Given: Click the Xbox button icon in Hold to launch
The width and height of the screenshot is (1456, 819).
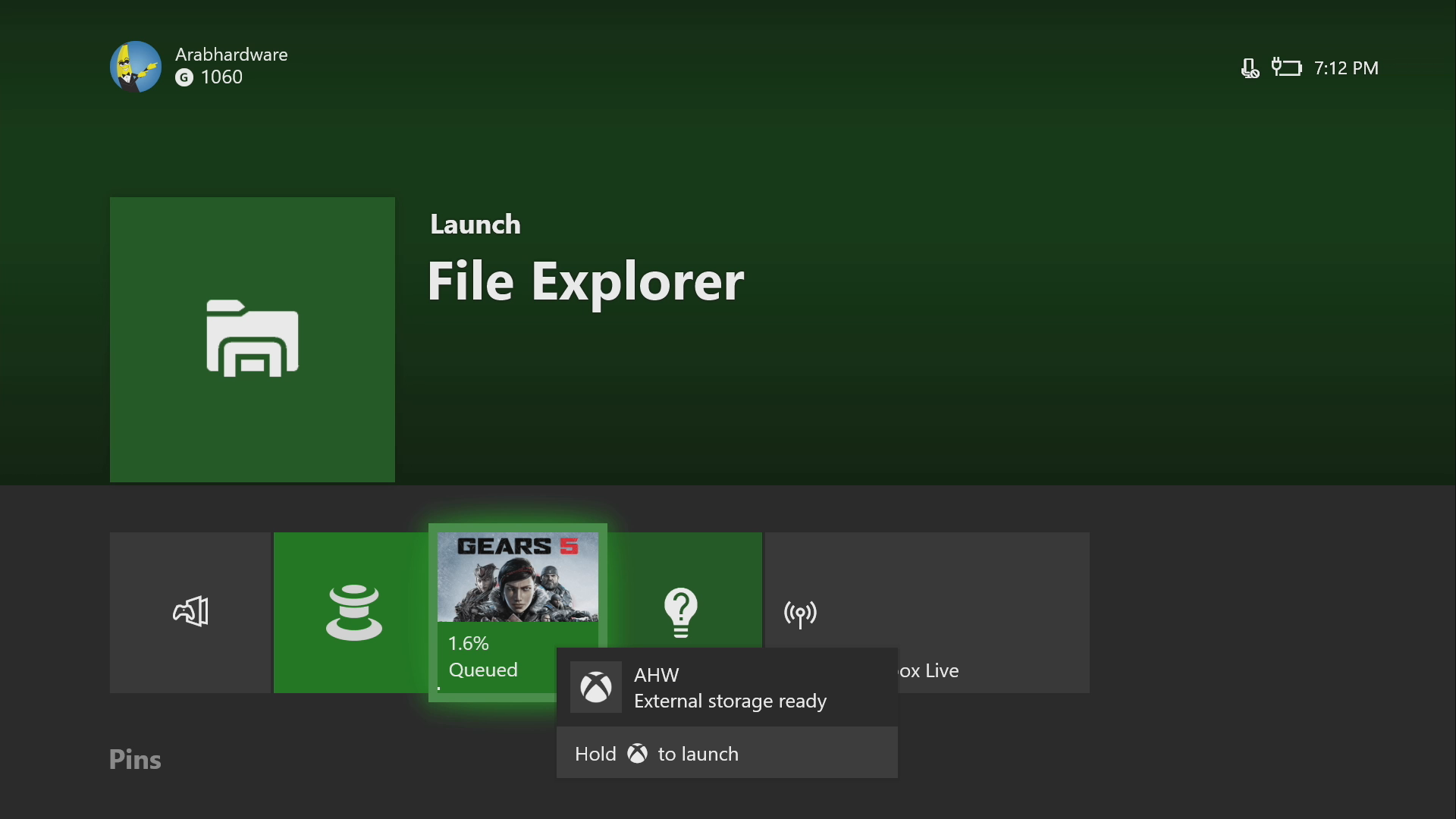Looking at the screenshot, I should (637, 754).
